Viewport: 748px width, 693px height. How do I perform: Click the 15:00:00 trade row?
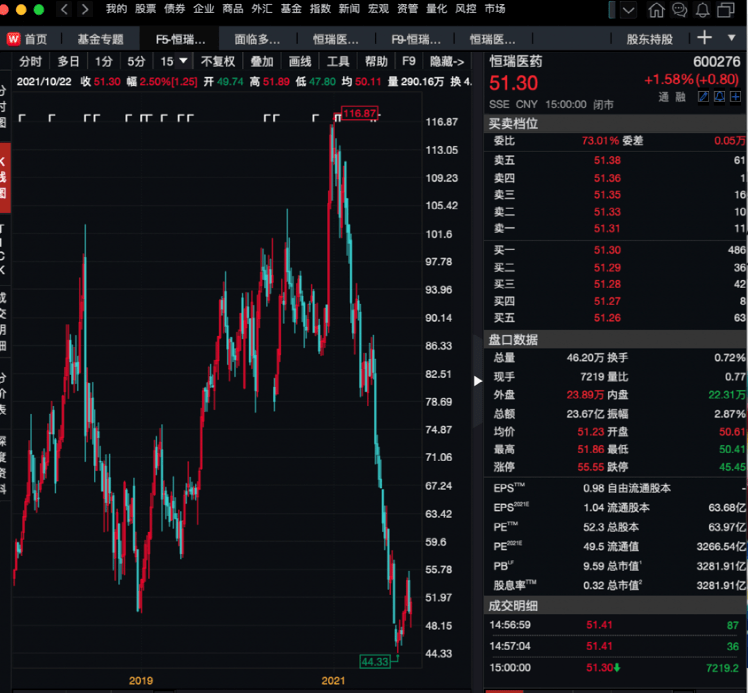pyautogui.click(x=615, y=668)
